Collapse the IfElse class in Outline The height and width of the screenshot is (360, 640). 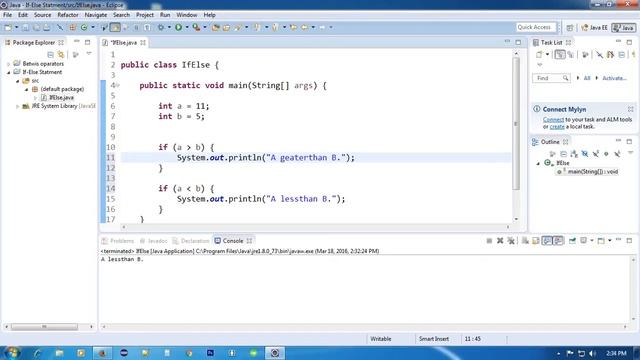[x=538, y=163]
